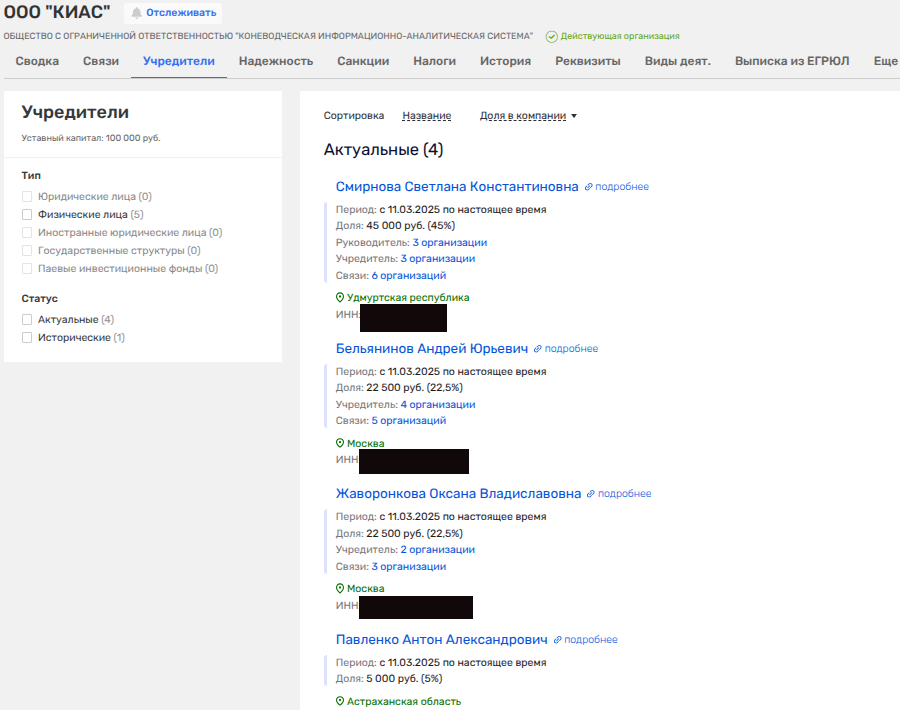This screenshot has height=710, width=900.
Task: Click chain link icon beside Жаворонкова Оксана Владиславовна
Action: click(591, 494)
